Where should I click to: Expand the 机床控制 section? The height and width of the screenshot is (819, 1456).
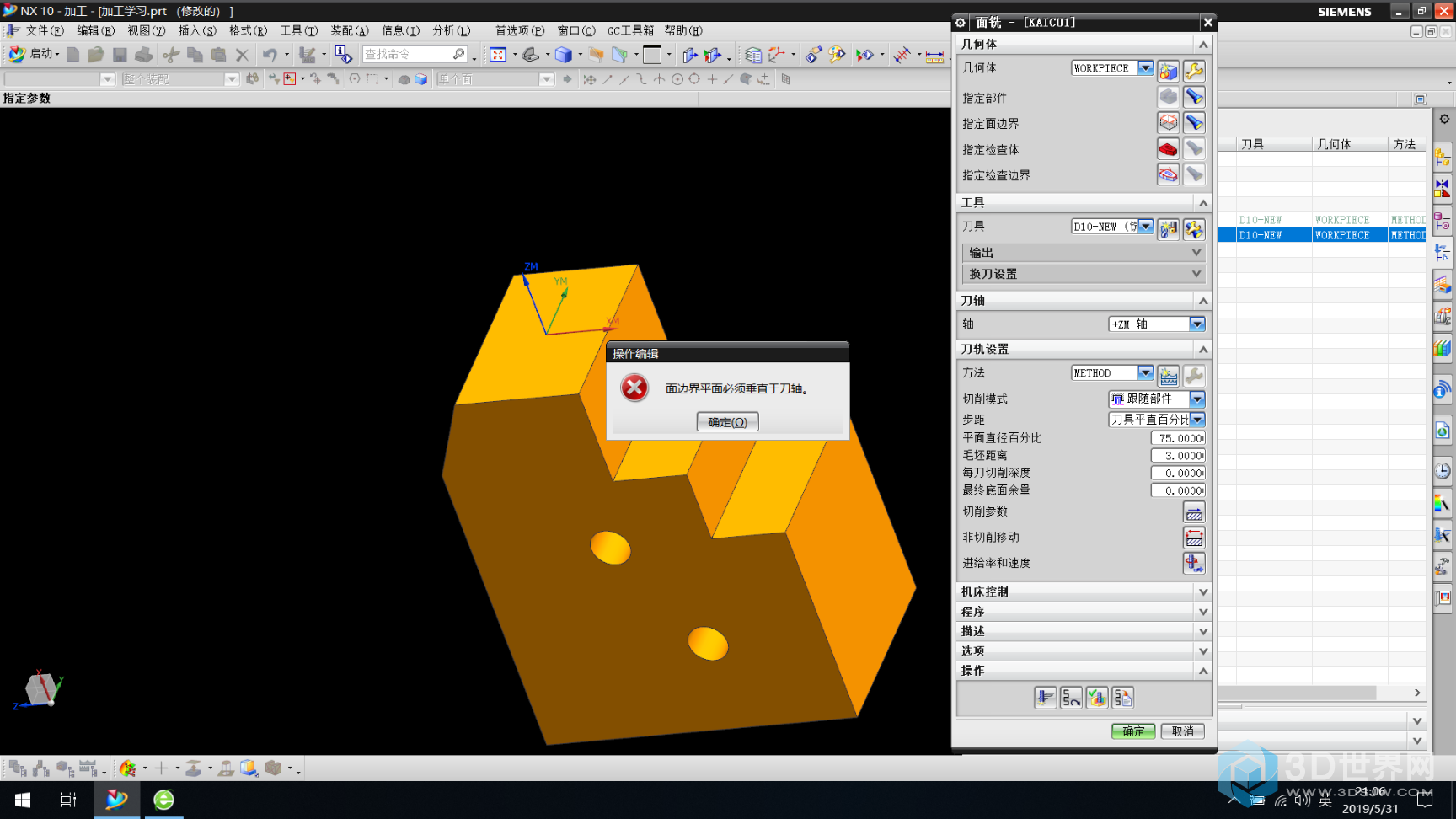pyautogui.click(x=1084, y=591)
